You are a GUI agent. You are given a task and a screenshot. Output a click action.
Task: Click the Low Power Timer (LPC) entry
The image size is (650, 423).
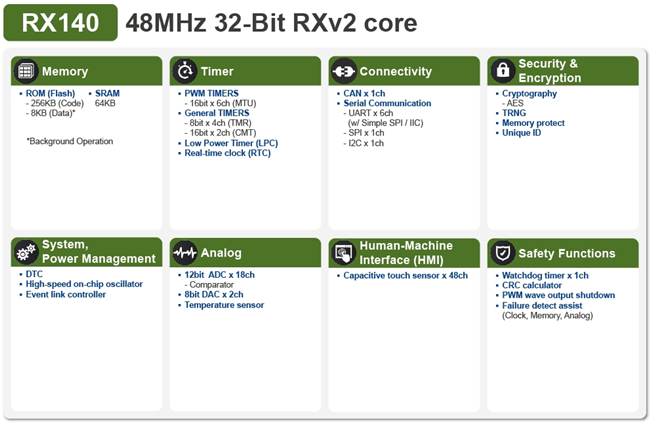(230, 143)
